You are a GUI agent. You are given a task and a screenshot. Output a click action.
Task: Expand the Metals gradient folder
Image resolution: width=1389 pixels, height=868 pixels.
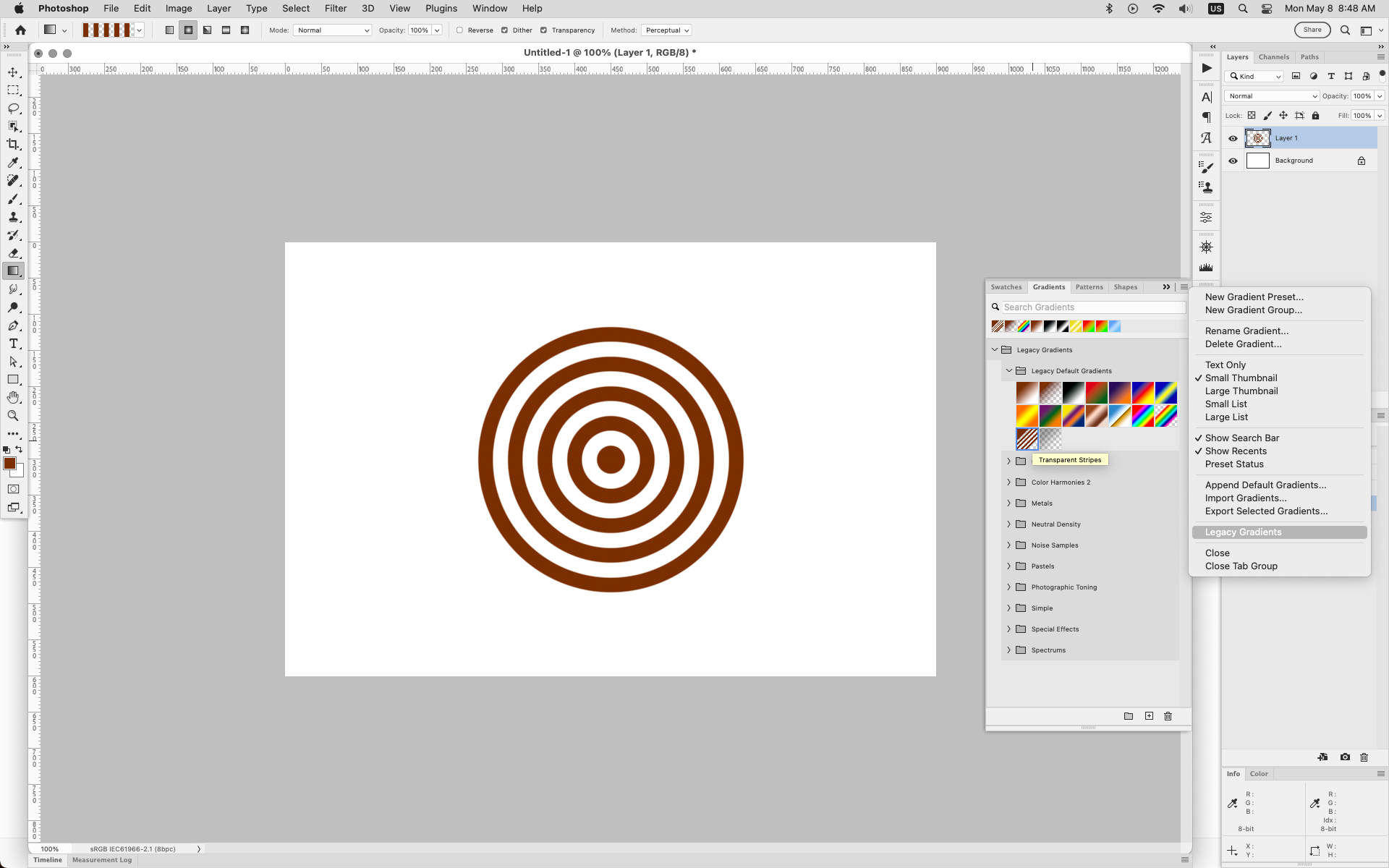pyautogui.click(x=1008, y=503)
